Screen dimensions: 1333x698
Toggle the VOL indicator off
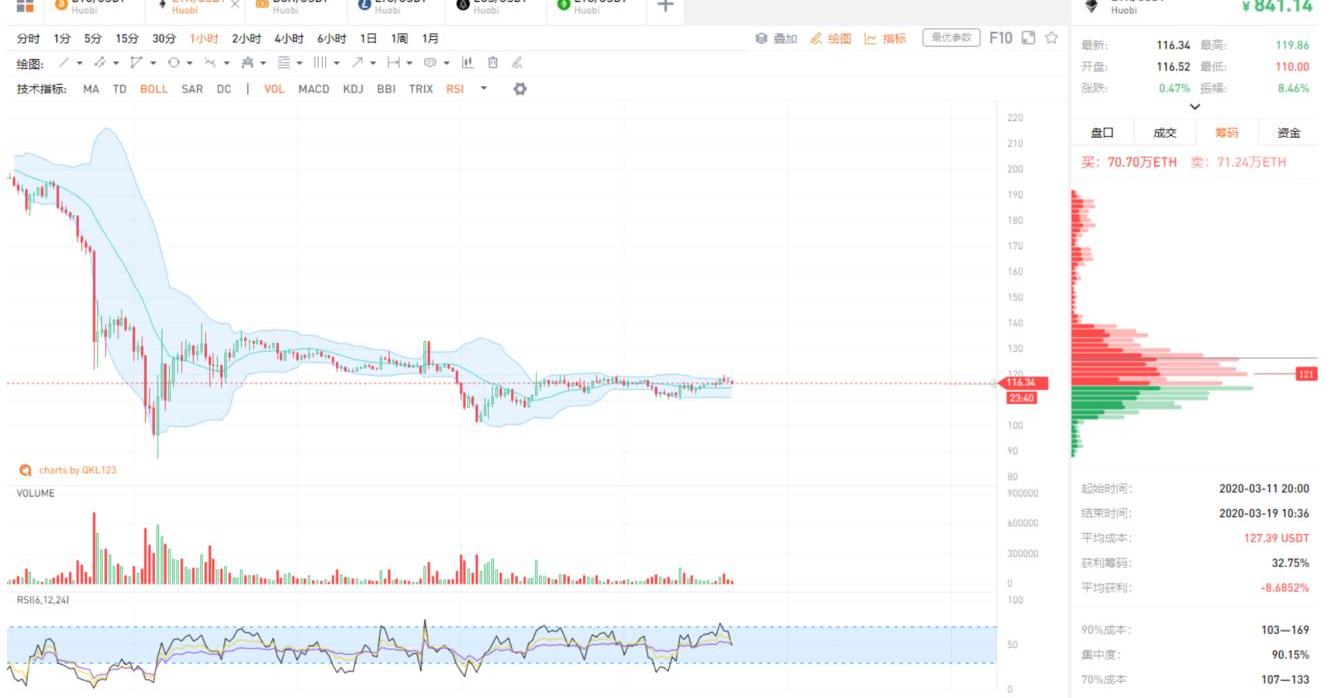coord(274,89)
